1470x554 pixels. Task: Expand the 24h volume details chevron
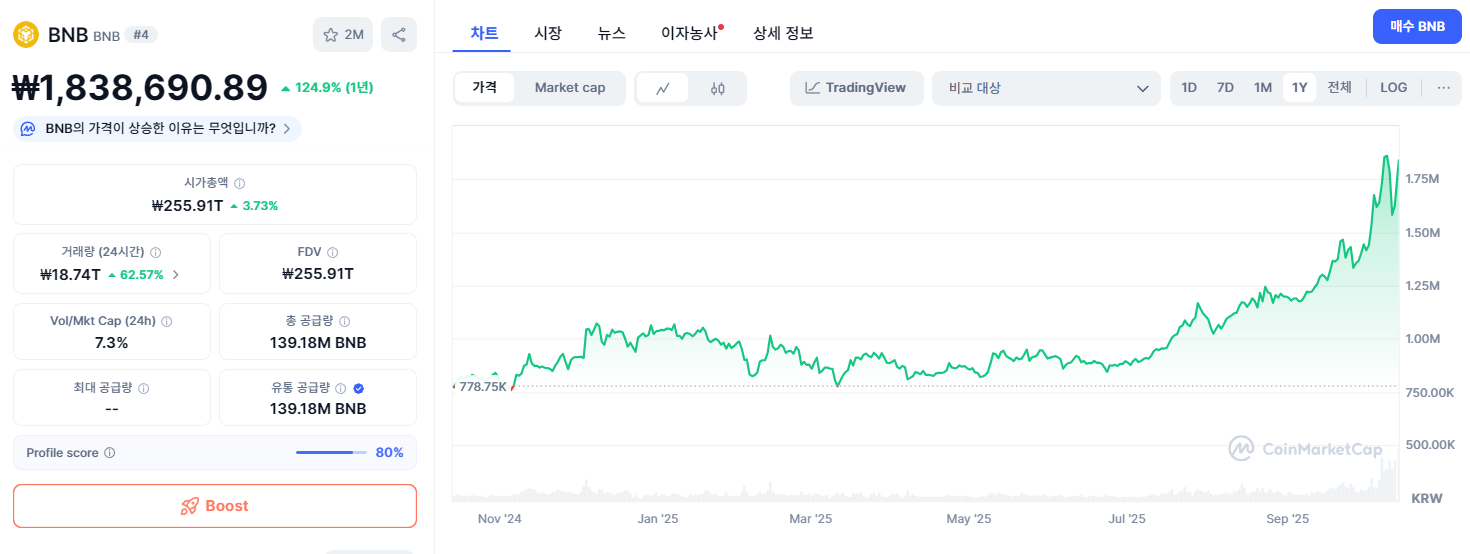176,275
